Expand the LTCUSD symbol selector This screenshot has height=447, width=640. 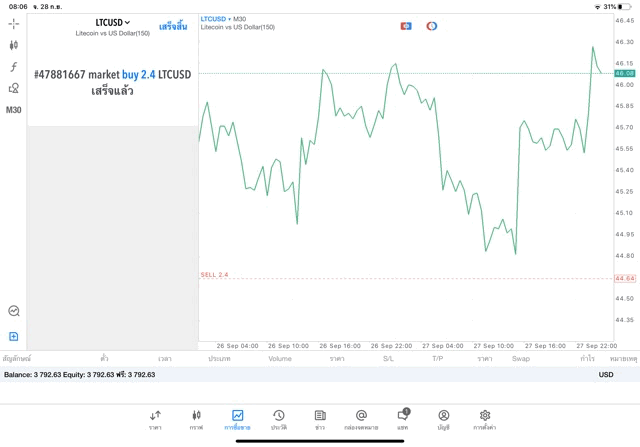113,22
